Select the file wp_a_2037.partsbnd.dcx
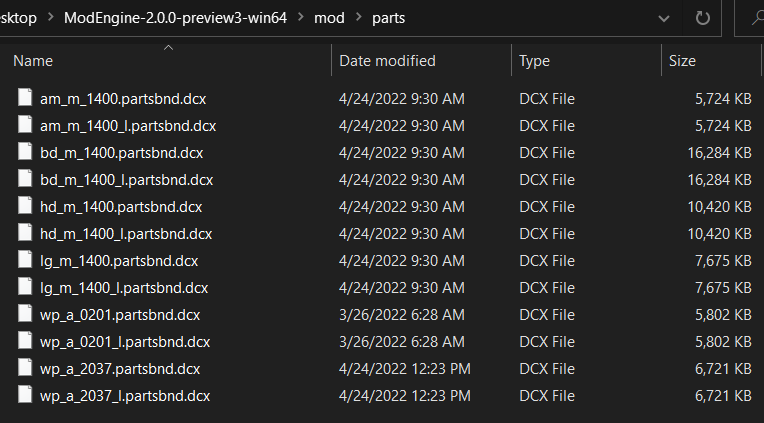The height and width of the screenshot is (423, 764). [x=120, y=369]
